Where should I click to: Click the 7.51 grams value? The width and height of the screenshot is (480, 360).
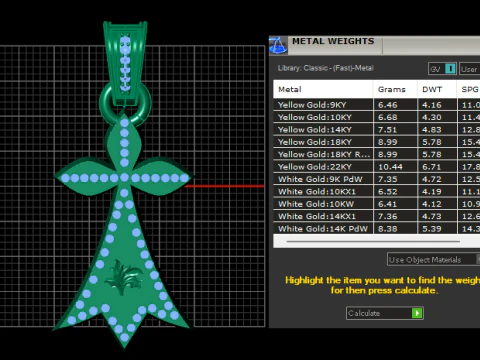[x=387, y=129]
